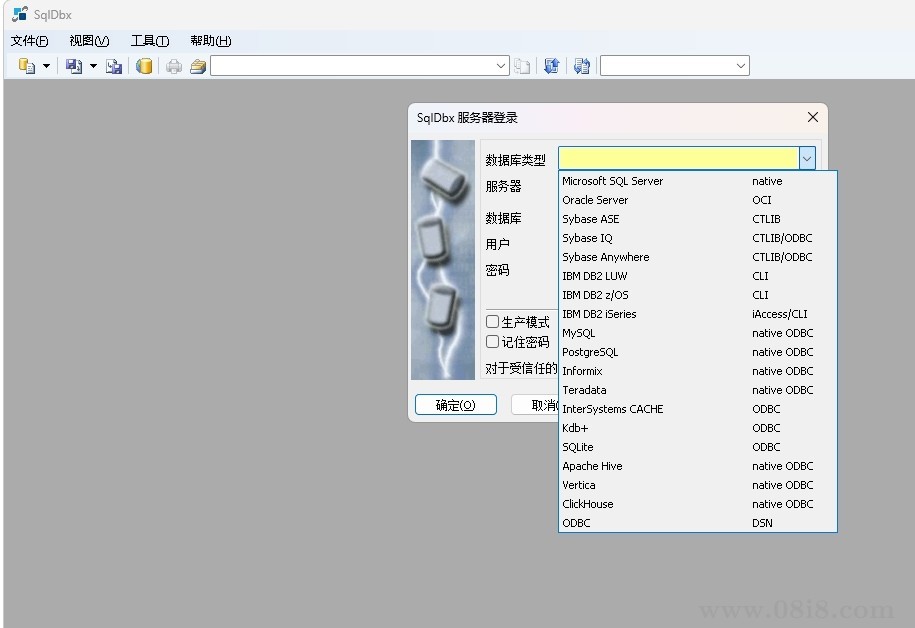Check the 记住密码 option
The image size is (915, 628).
[x=492, y=340]
